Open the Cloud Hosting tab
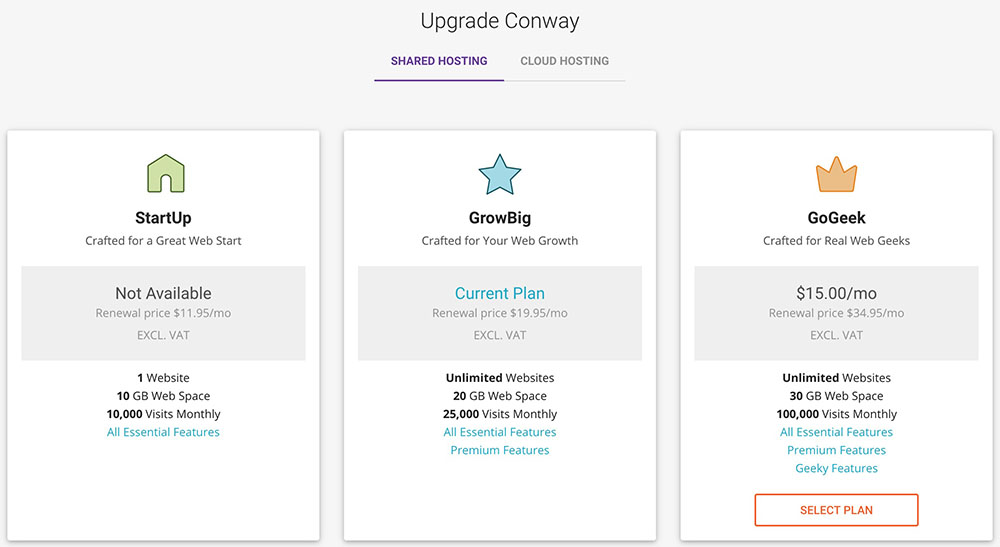 [564, 61]
